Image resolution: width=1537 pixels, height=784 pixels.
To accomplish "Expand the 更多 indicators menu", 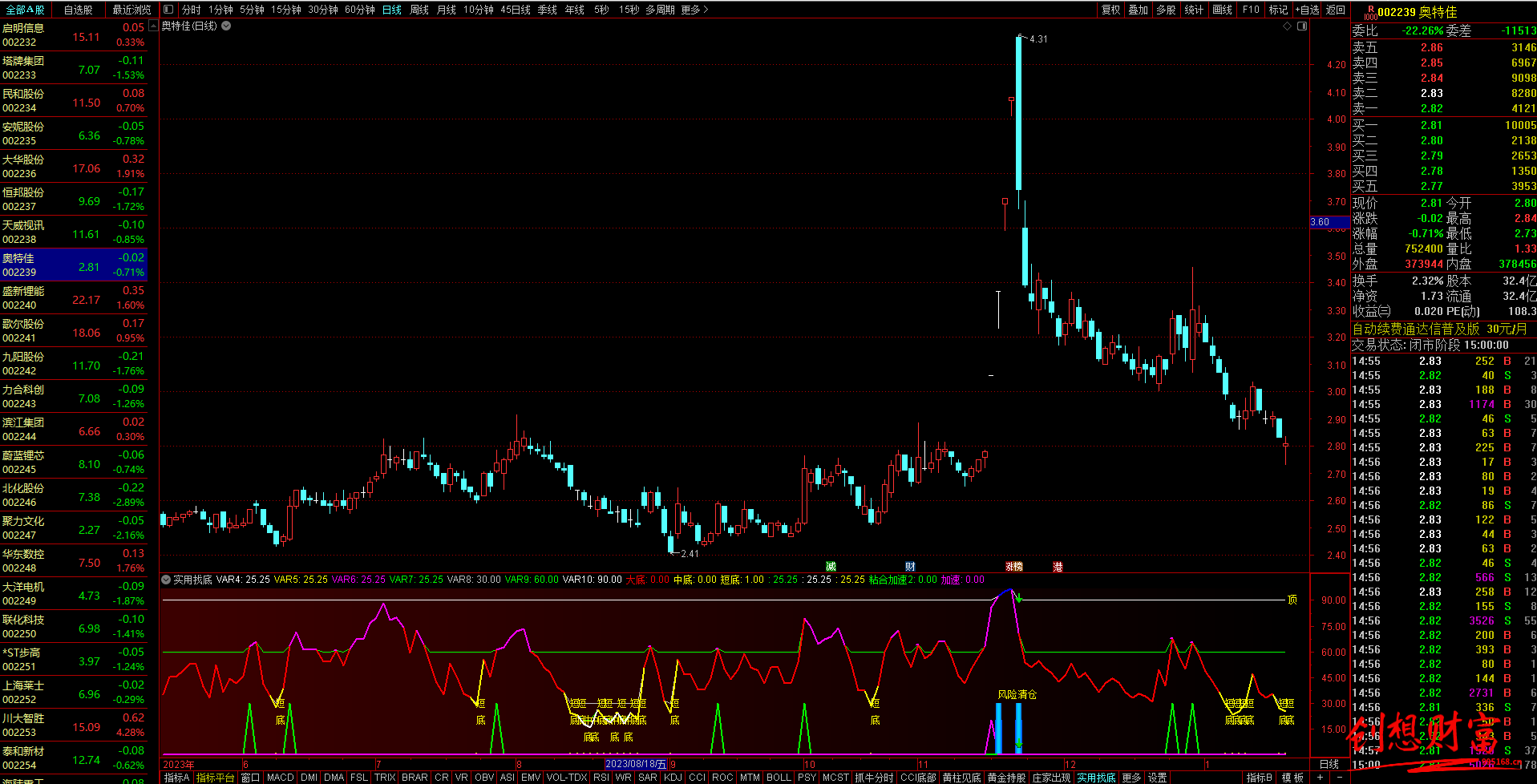I will (1131, 778).
